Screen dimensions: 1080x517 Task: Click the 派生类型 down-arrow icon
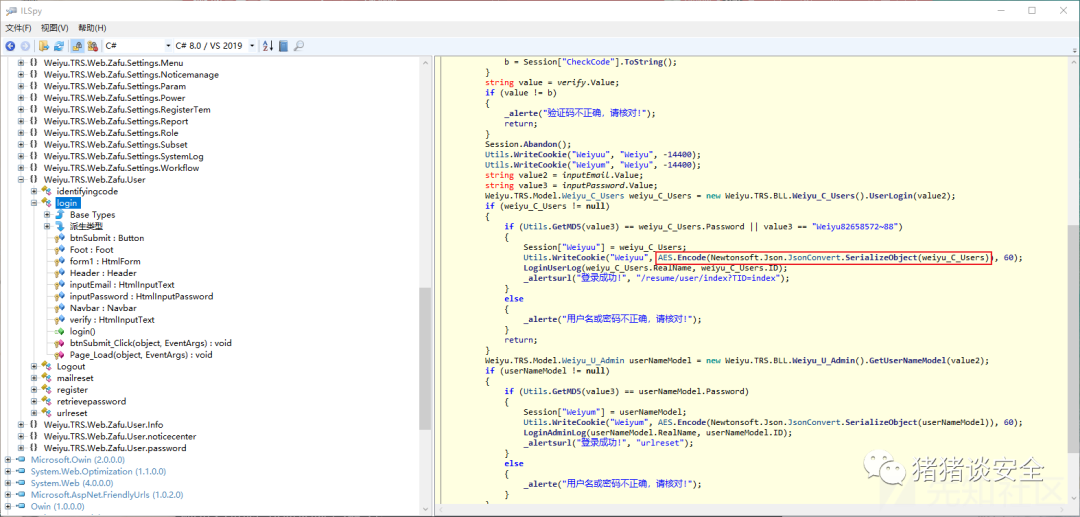point(59,226)
